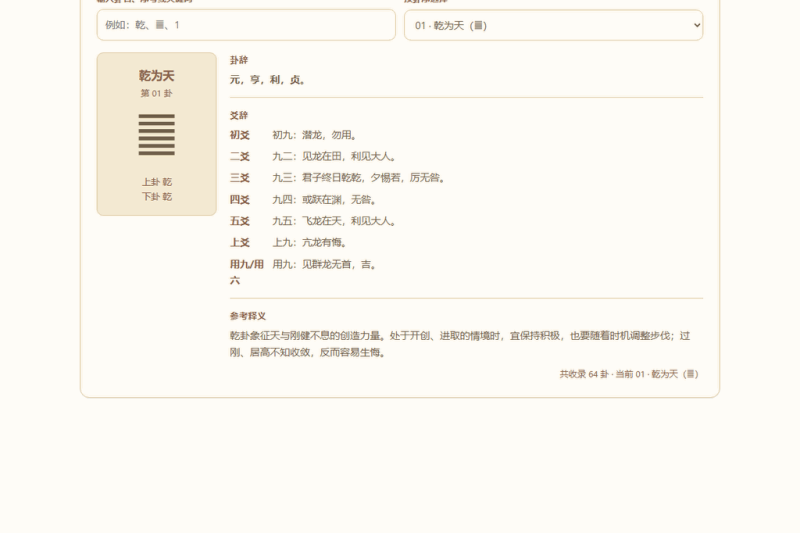Click the line 九四：或跃在渊，无咎。

(324, 200)
